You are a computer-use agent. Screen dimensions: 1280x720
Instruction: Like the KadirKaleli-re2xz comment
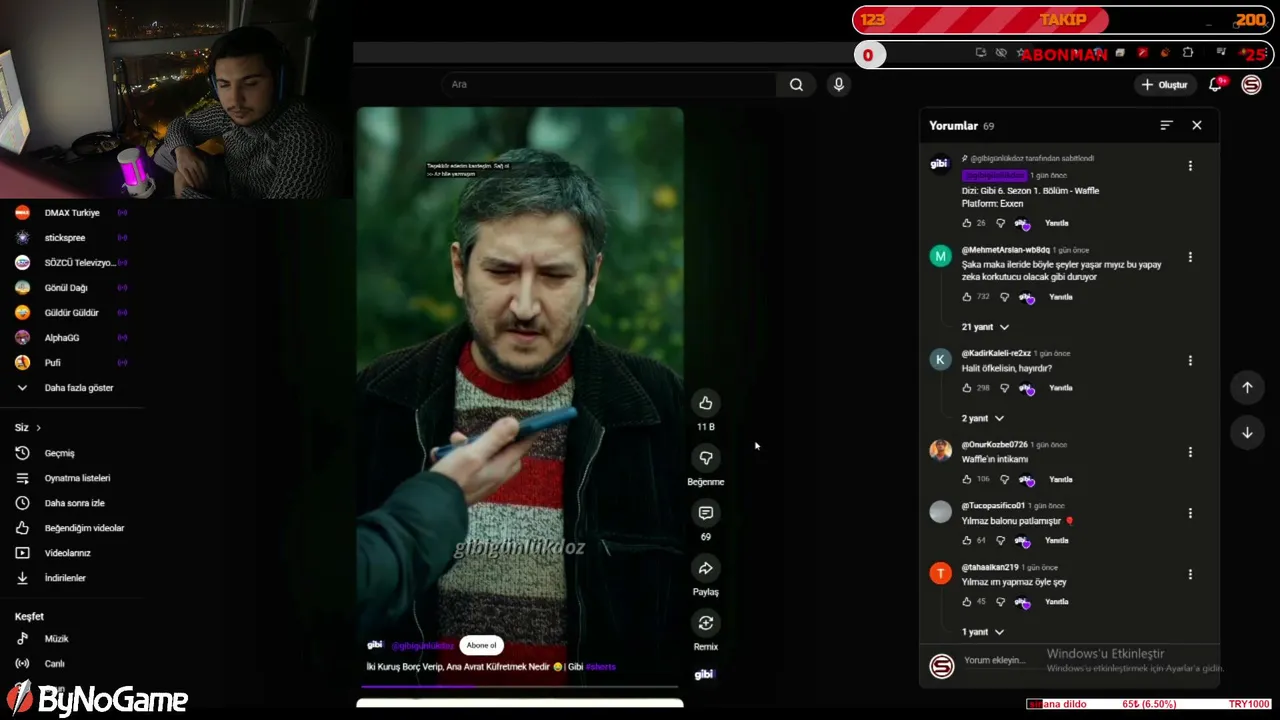pyautogui.click(x=967, y=388)
